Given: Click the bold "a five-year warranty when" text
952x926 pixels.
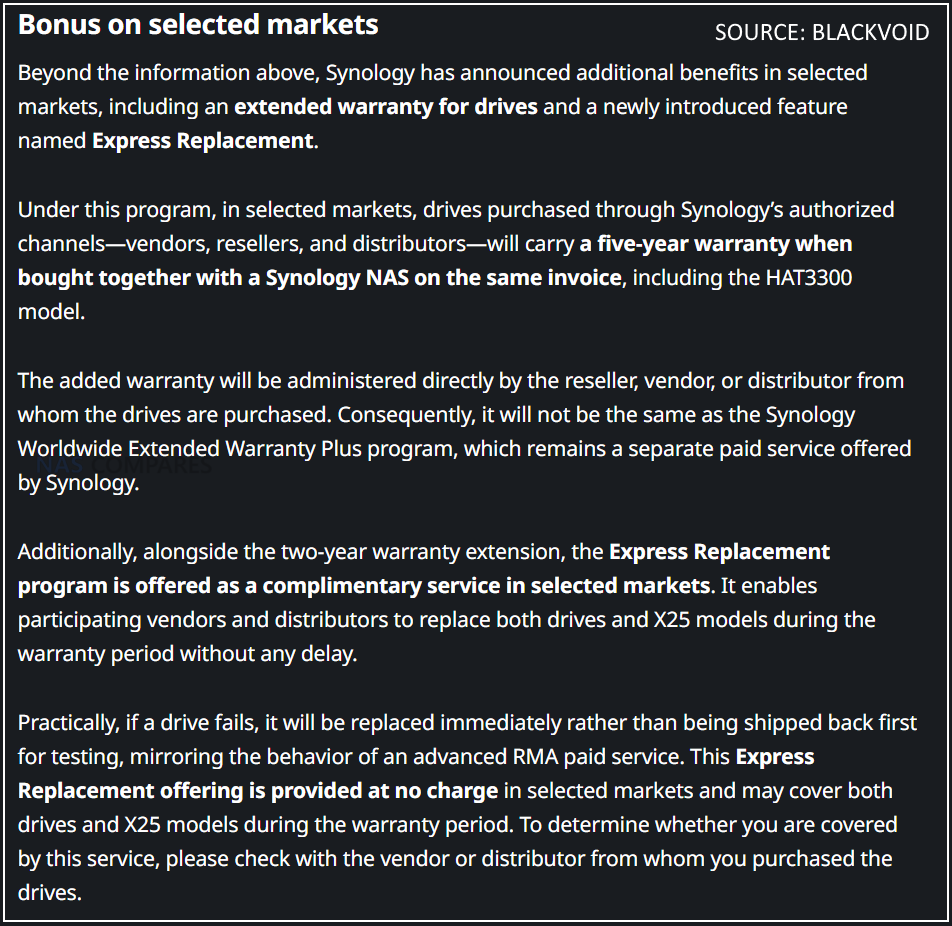Looking at the screenshot, I should point(716,244).
